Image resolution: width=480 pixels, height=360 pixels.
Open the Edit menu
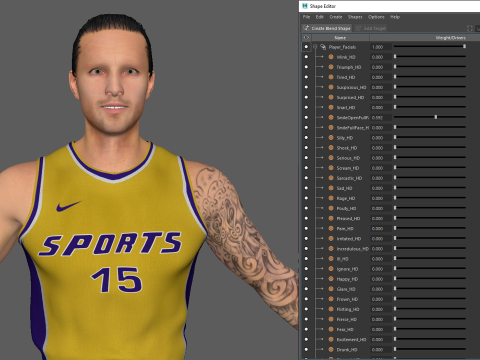pos(320,17)
